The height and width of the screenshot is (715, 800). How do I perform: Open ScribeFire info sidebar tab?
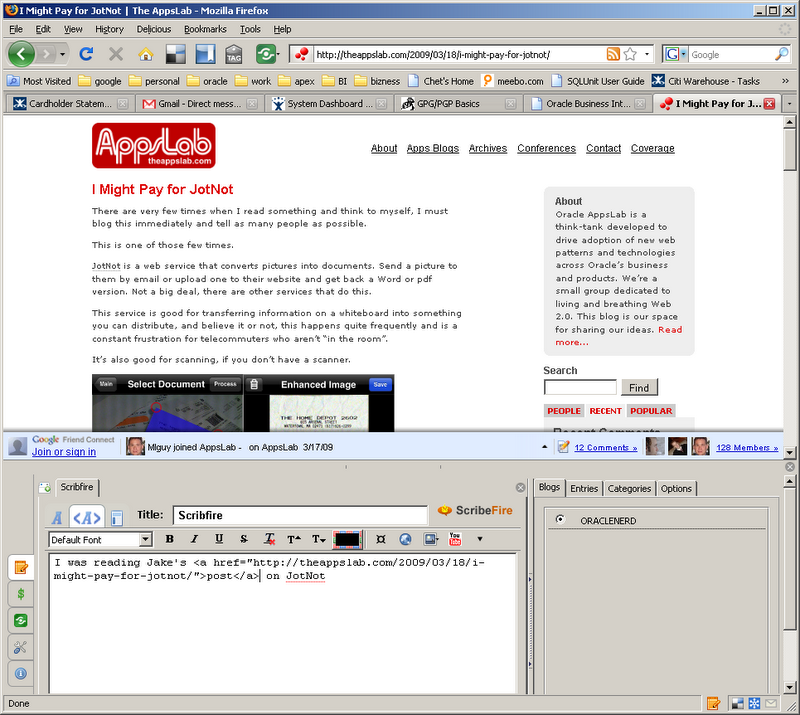click(21, 674)
